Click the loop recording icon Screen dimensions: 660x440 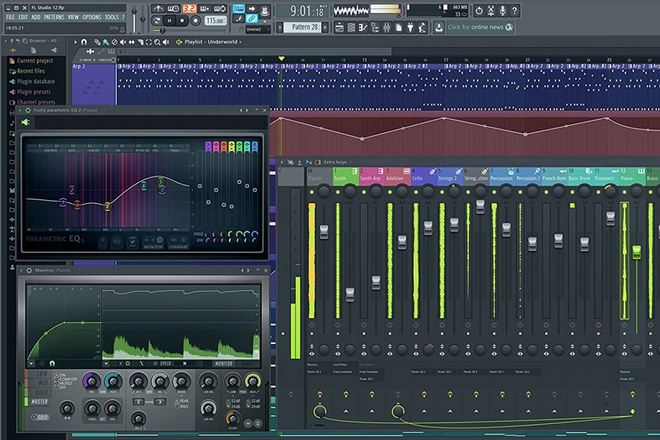tap(220, 8)
